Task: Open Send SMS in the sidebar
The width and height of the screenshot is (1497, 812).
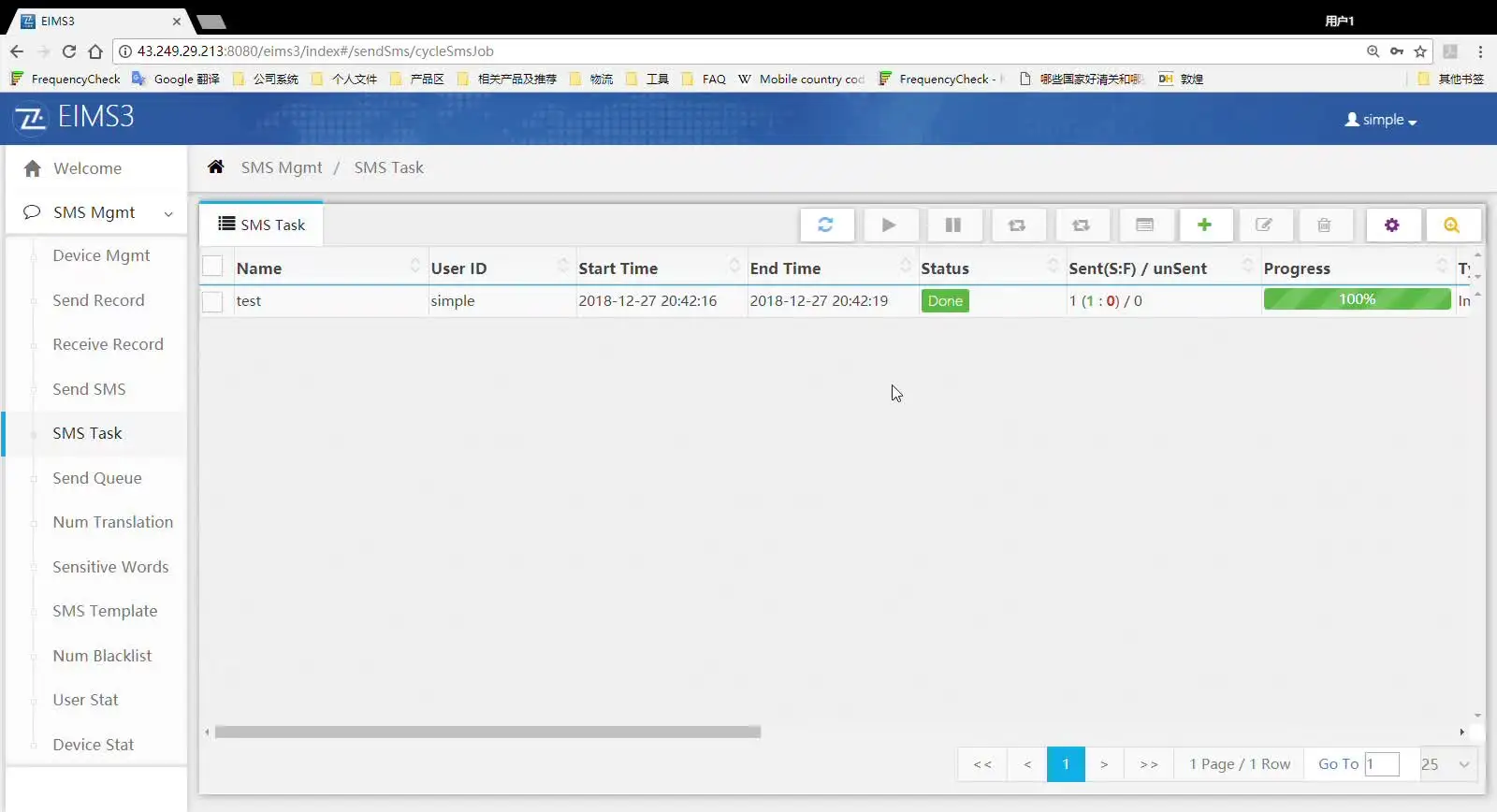Action: click(x=89, y=389)
